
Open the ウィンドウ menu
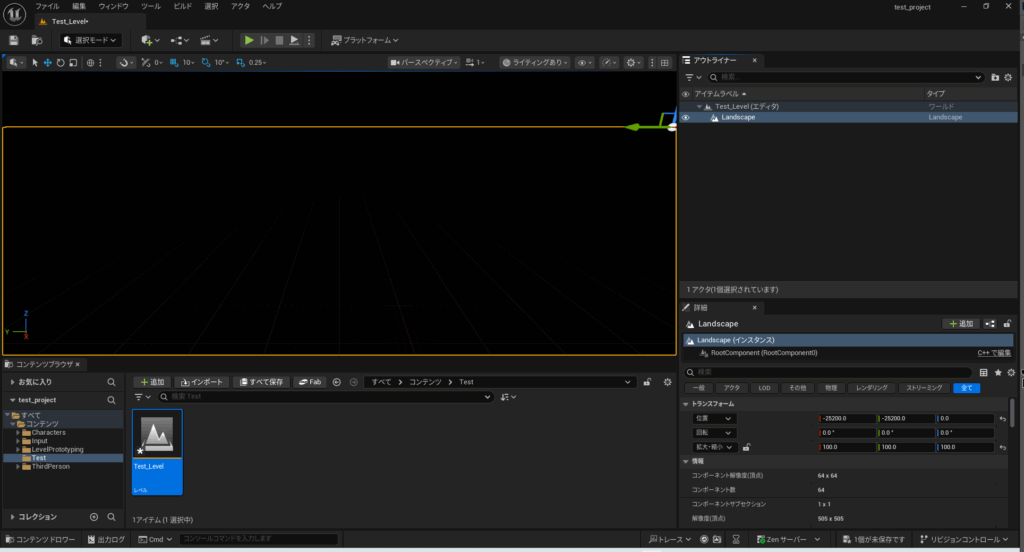(114, 7)
